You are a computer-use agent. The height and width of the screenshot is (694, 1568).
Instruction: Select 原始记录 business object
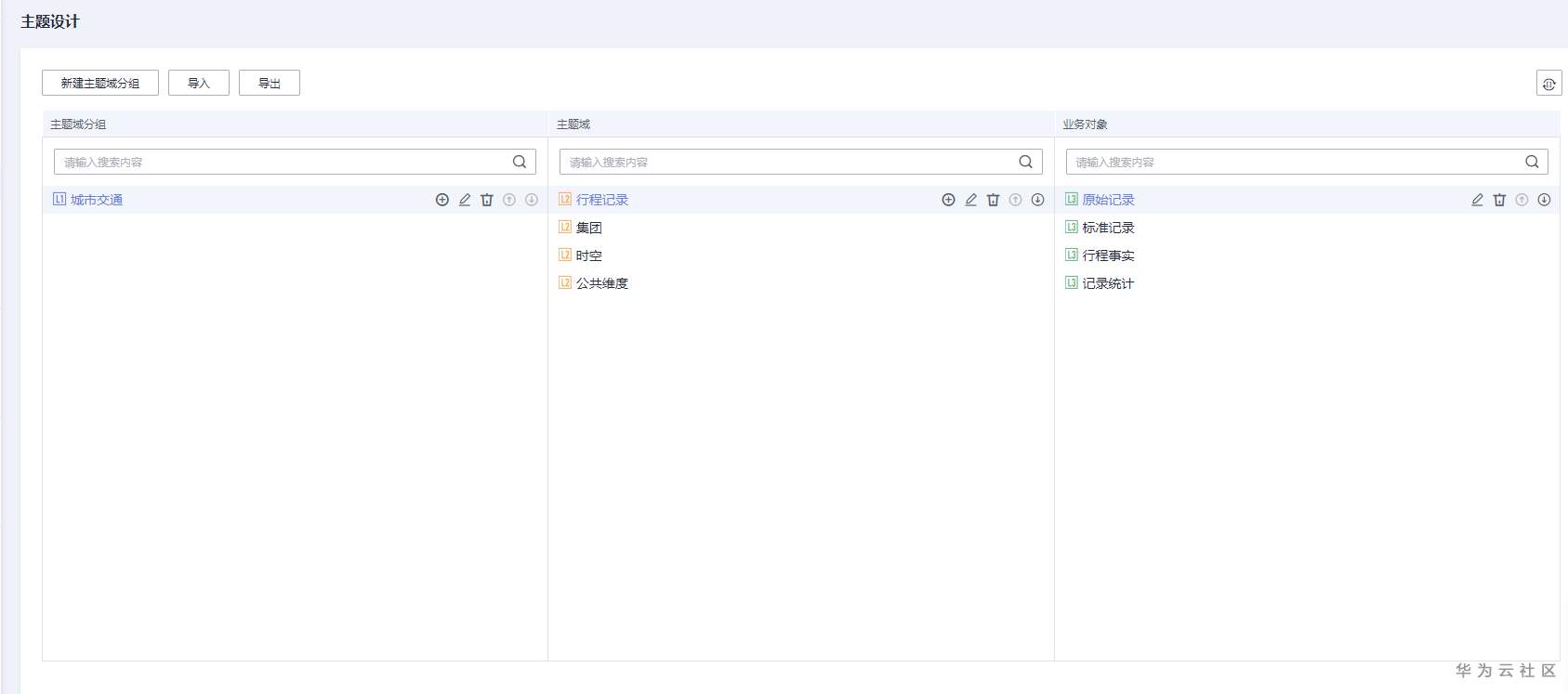click(1109, 200)
